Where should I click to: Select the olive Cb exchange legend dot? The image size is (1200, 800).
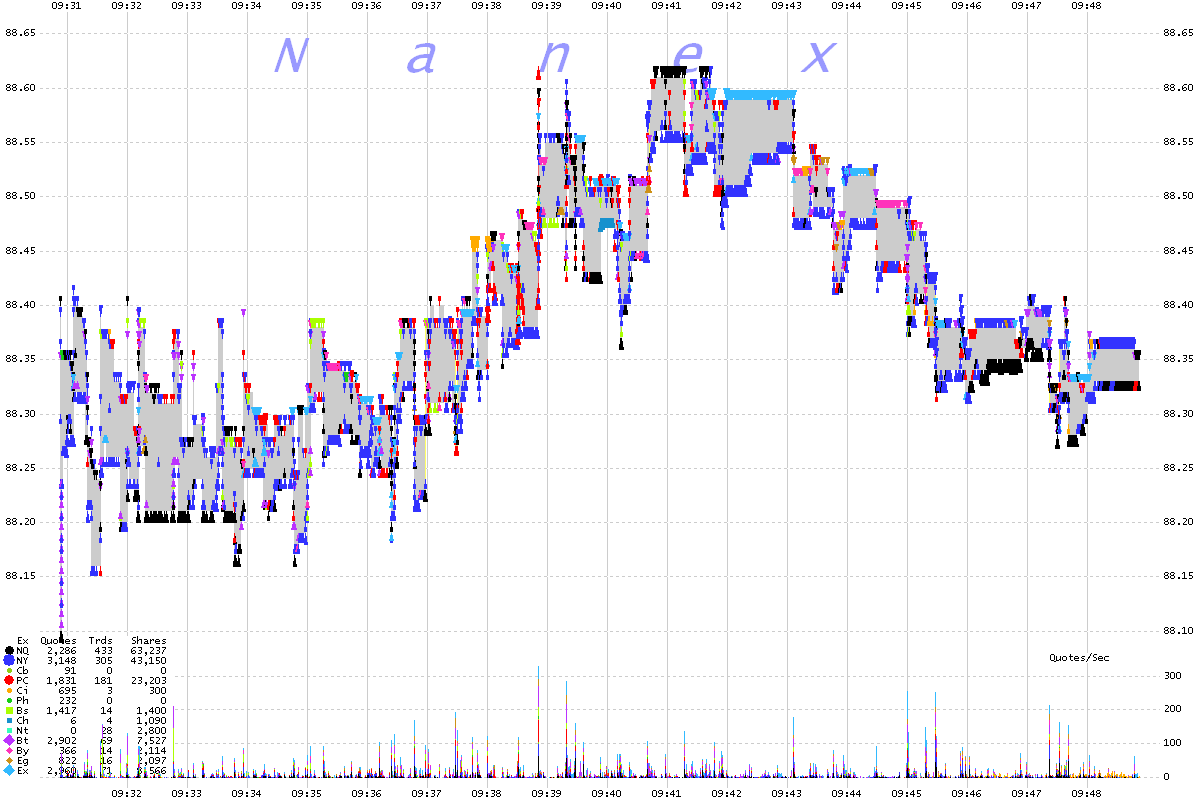(x=10, y=670)
